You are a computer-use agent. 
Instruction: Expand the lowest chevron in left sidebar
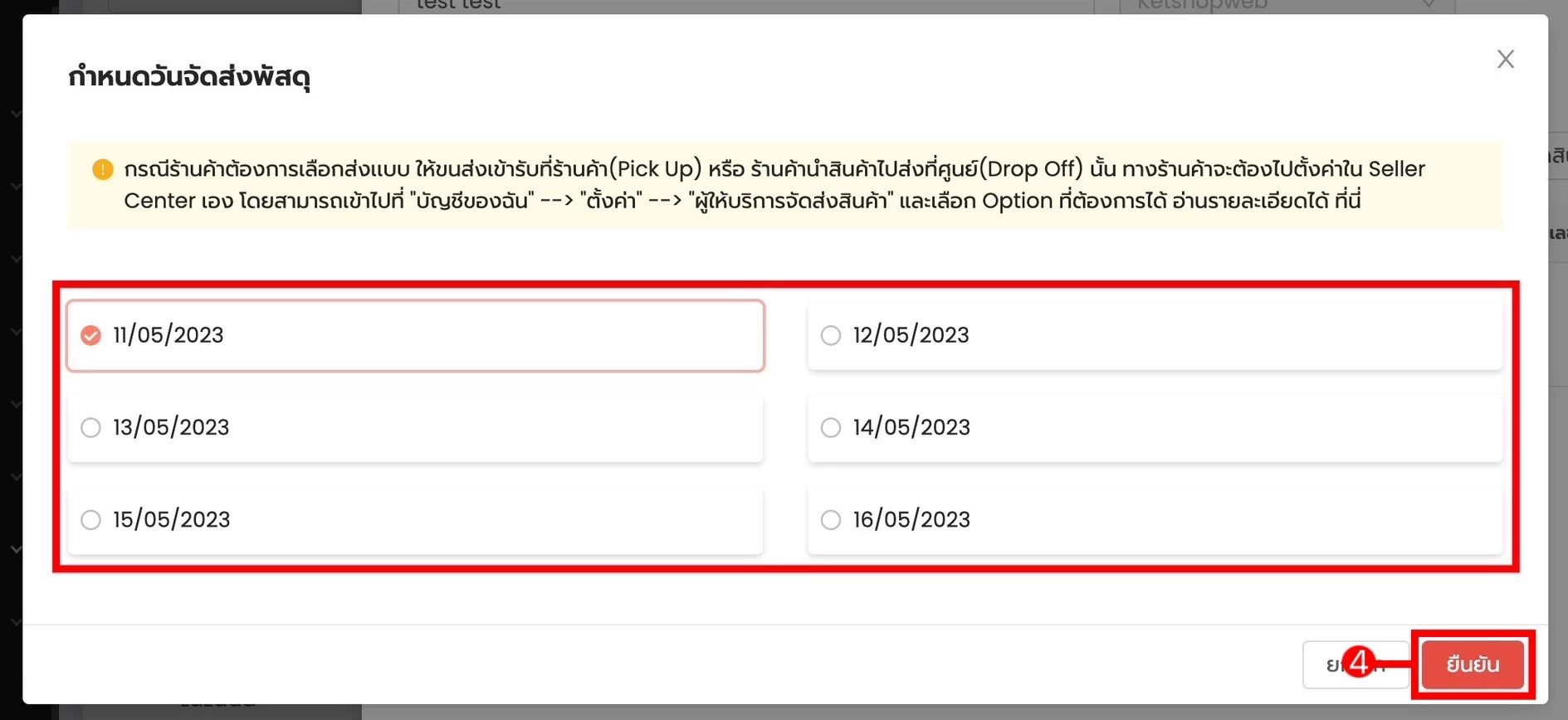point(16,620)
